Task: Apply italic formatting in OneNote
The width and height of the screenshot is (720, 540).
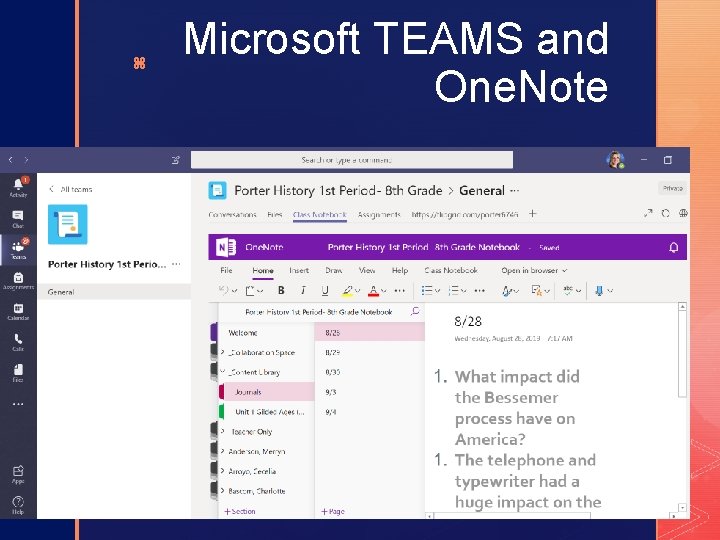Action: click(303, 290)
